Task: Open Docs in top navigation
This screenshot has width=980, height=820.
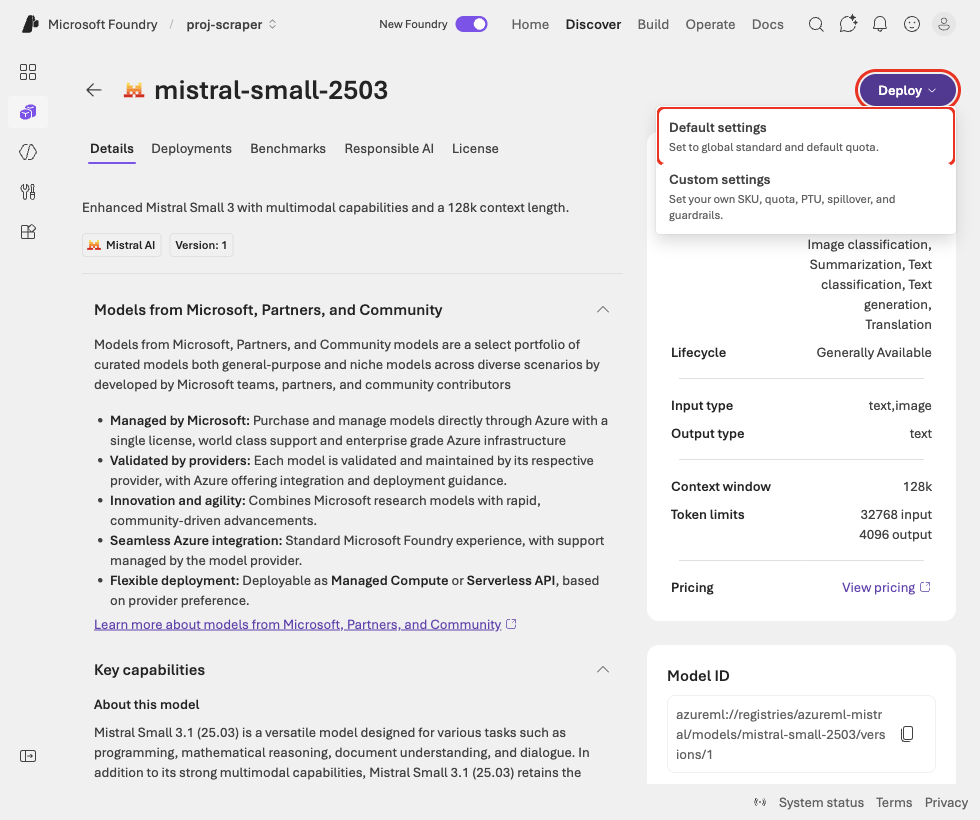Action: pos(768,24)
